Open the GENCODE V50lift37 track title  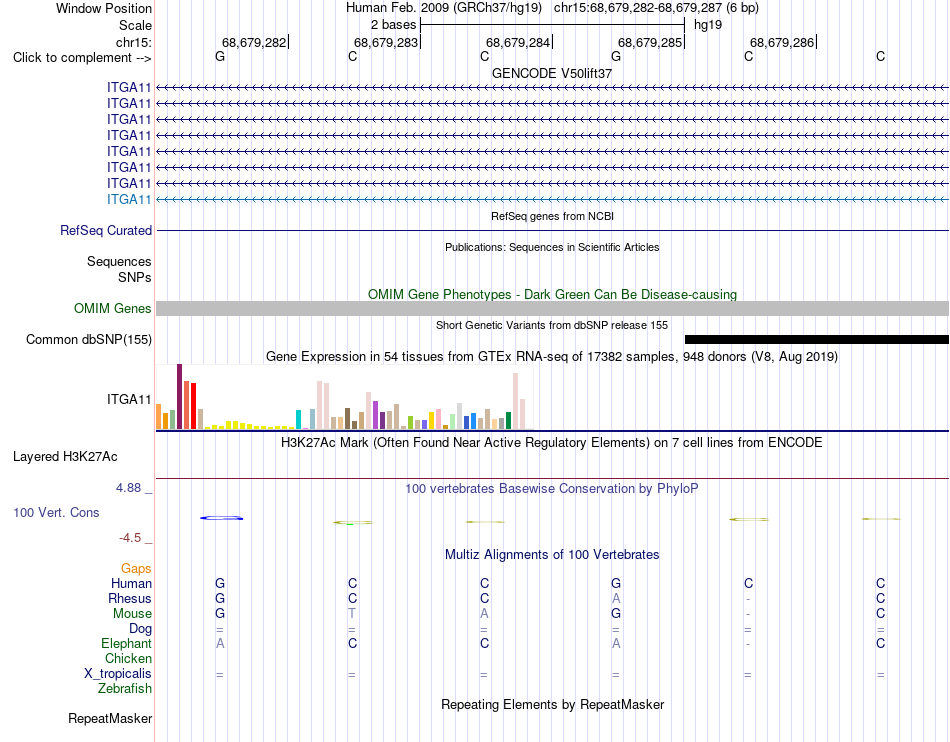coord(552,73)
